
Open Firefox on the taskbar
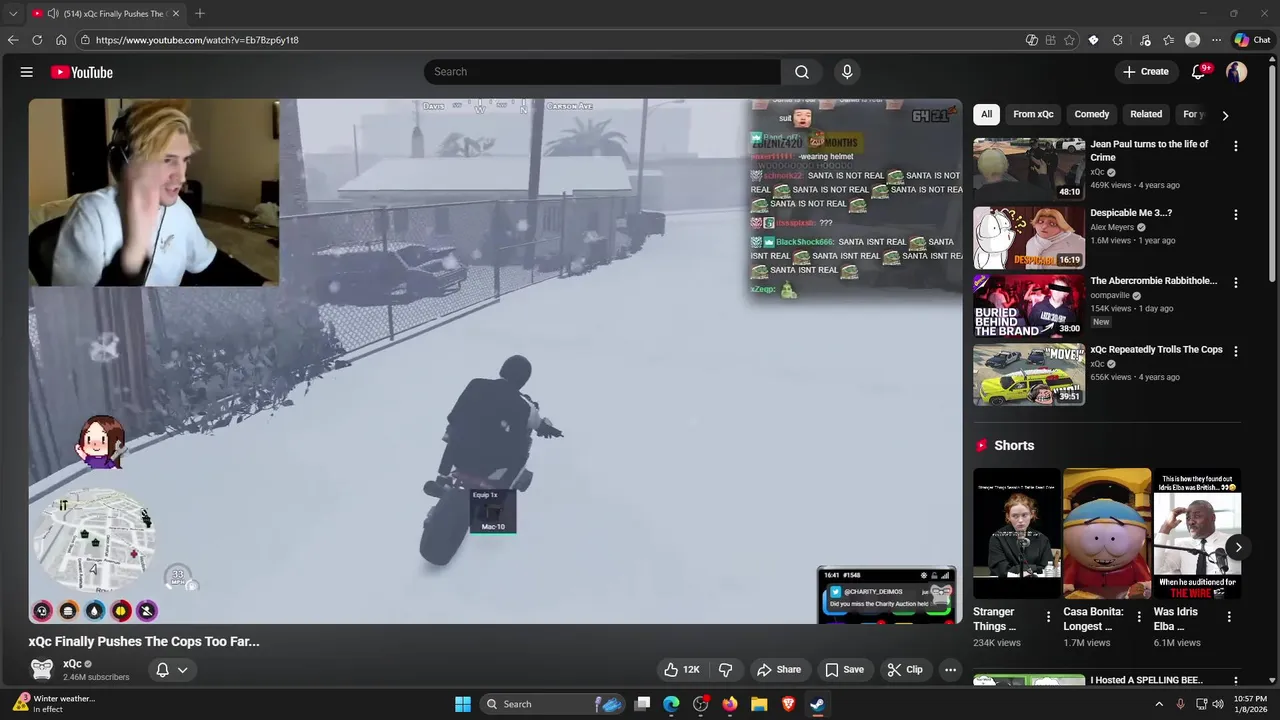[730, 704]
